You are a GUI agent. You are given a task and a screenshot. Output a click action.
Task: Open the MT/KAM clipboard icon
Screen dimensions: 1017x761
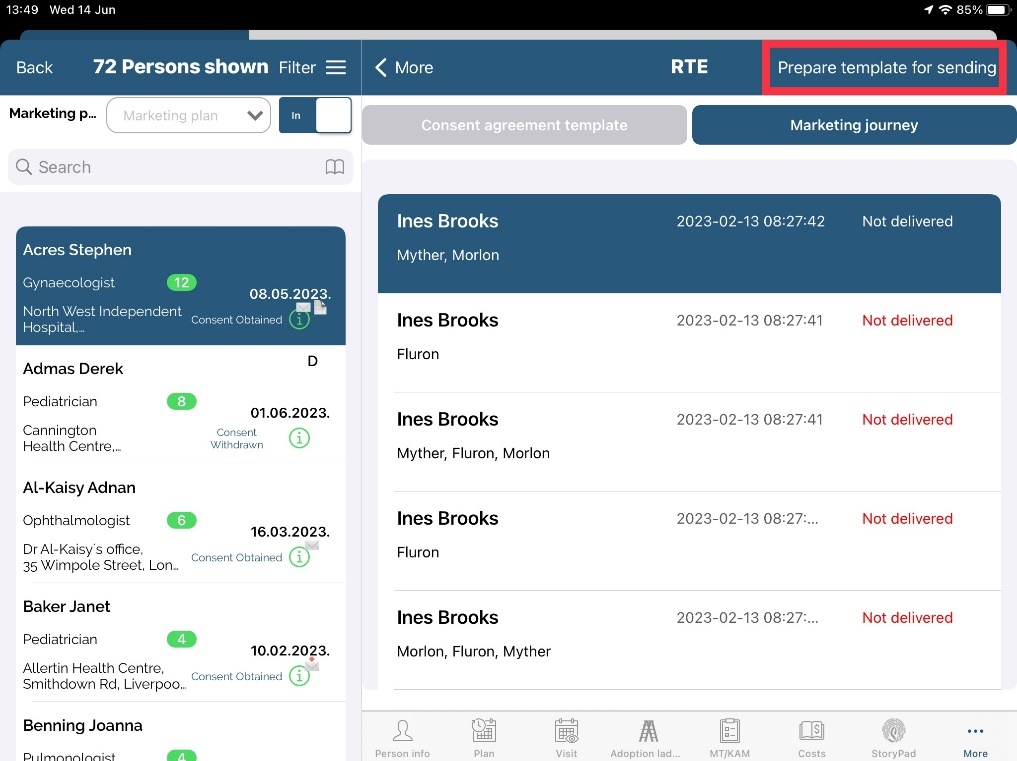pos(730,731)
